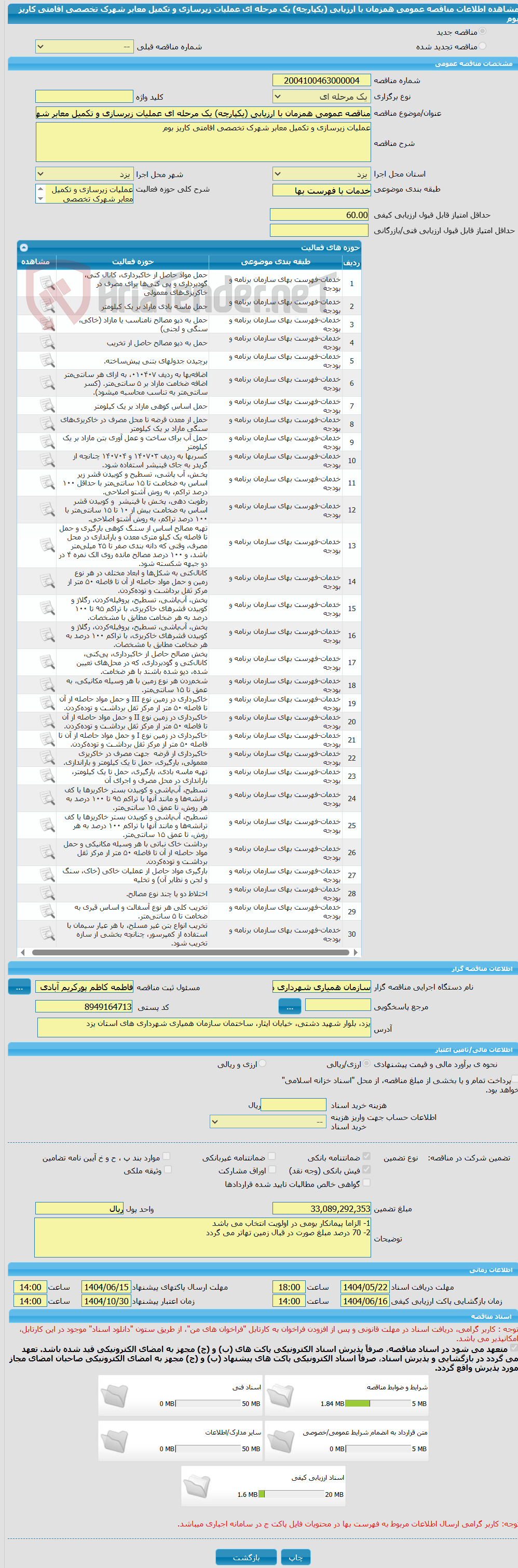Click the کلید واژه input field
The image size is (518, 1568).
[85, 97]
